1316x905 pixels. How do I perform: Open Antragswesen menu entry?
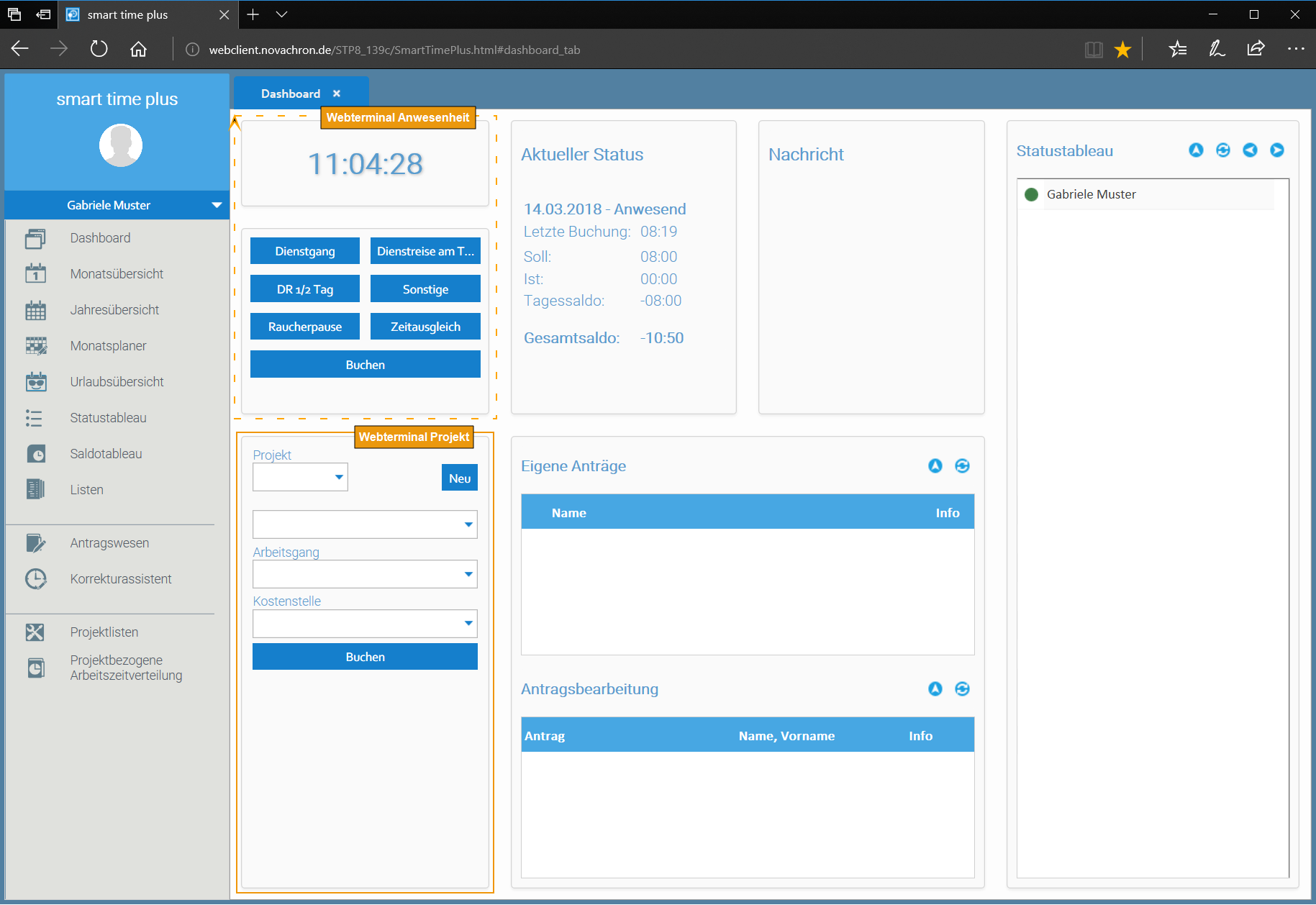click(109, 543)
